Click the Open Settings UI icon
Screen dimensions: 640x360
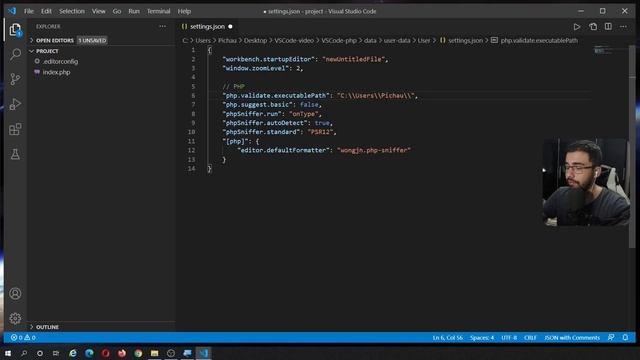click(593, 27)
